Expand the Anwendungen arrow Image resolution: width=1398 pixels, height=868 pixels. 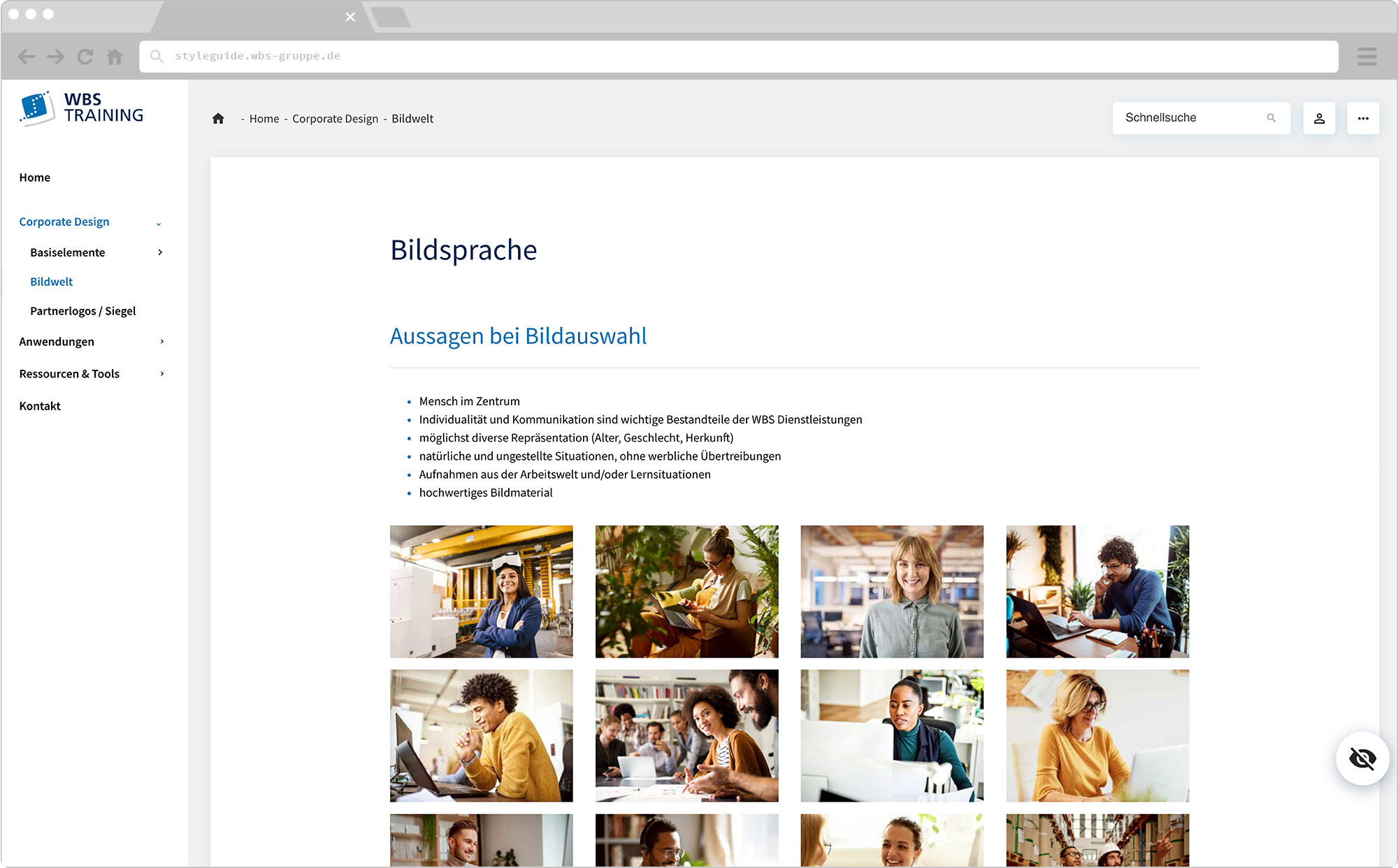pyautogui.click(x=162, y=342)
